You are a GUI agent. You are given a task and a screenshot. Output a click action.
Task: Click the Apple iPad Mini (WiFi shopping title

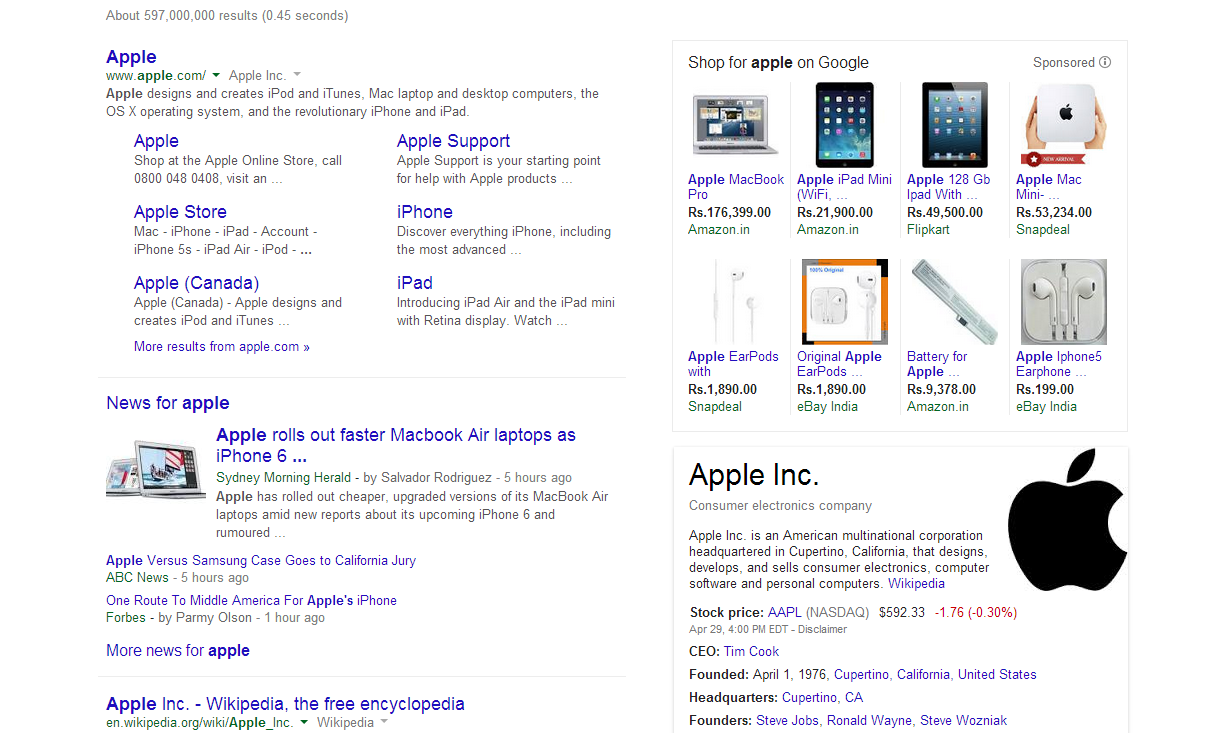click(845, 187)
